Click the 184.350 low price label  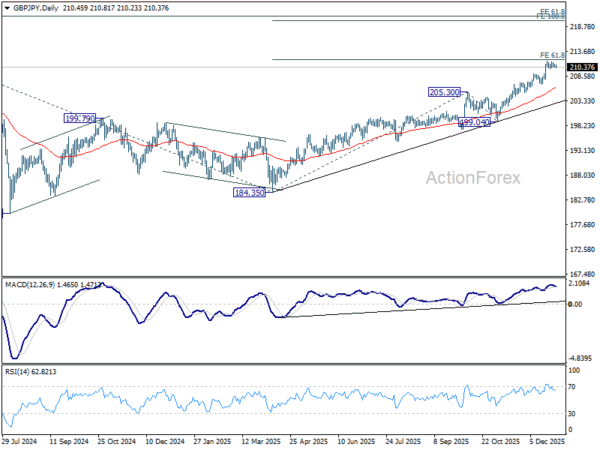[x=249, y=193]
